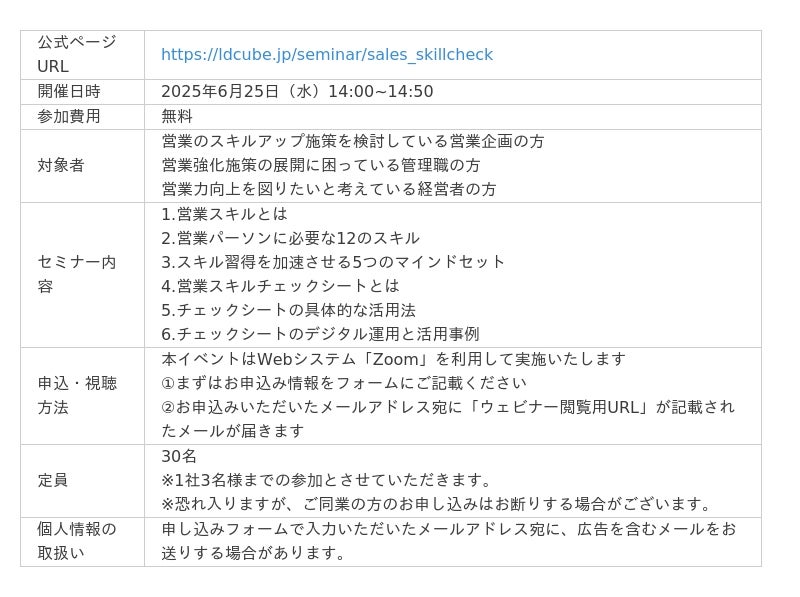Click item 2 about 12のスキル
The width and height of the screenshot is (800, 597).
290,238
